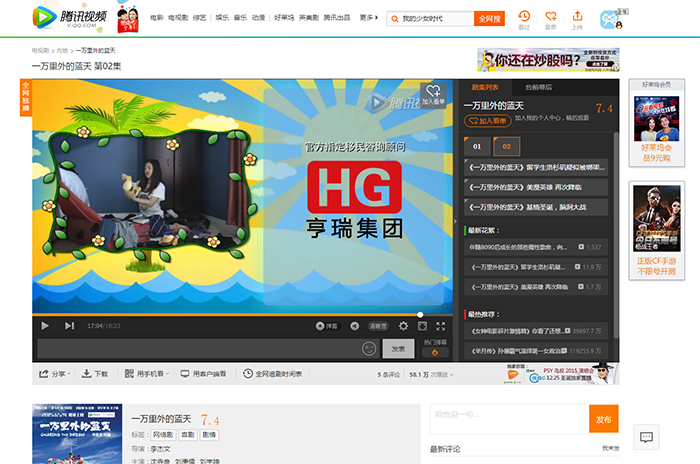
Task: Click the episode panel scrollbar
Action: [x=616, y=235]
